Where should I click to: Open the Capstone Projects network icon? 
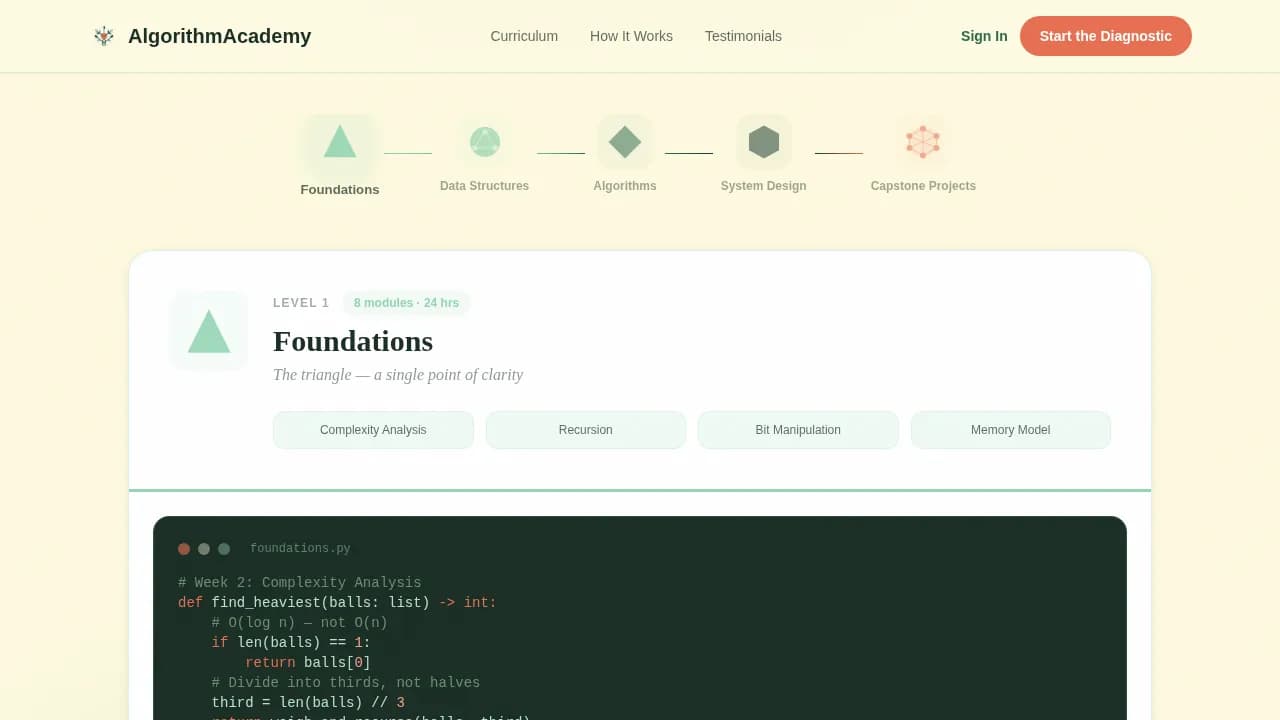pos(922,142)
